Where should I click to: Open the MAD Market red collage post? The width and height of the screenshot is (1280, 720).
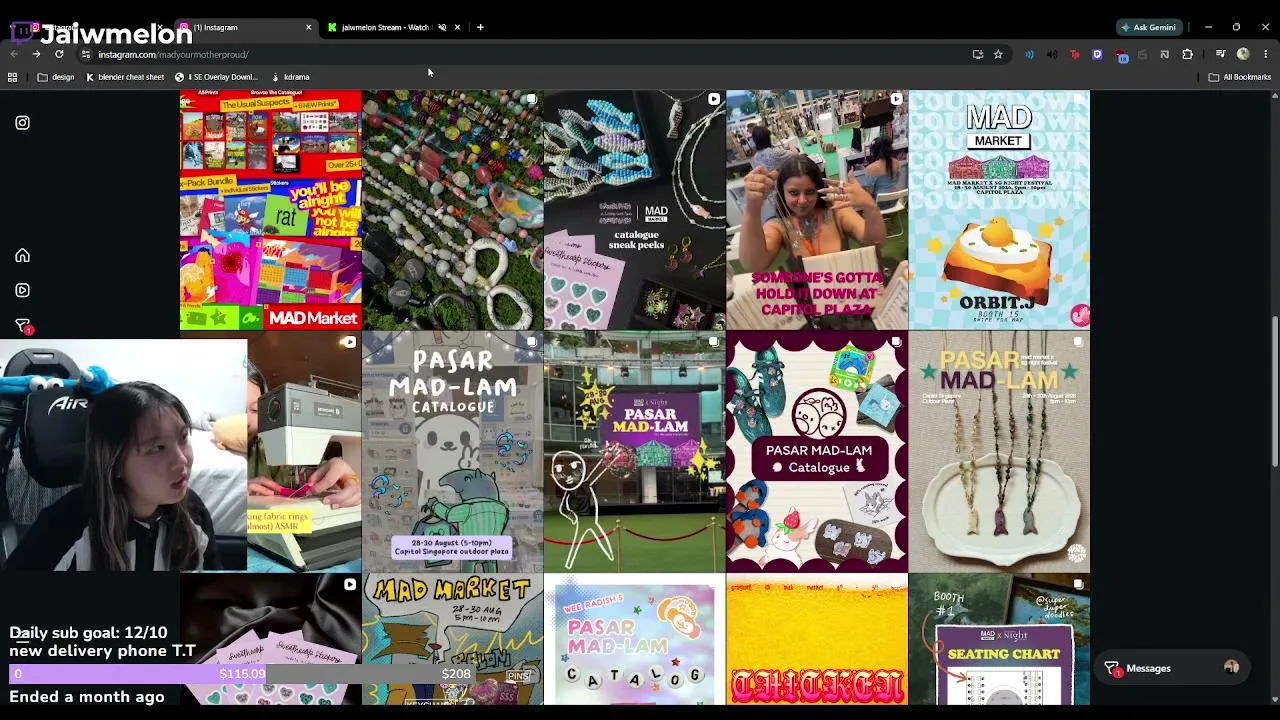click(x=270, y=210)
